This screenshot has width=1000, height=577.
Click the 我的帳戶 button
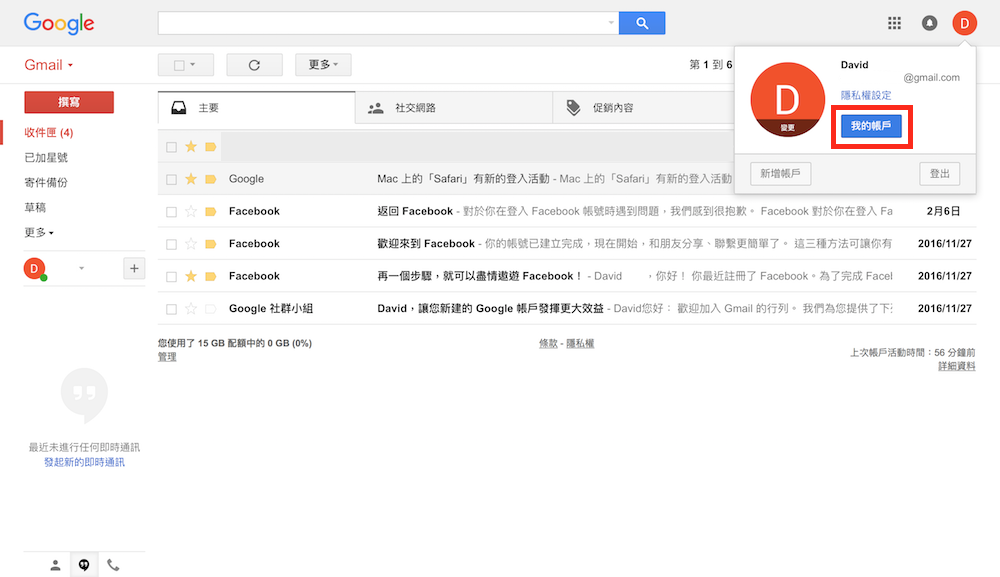871,126
